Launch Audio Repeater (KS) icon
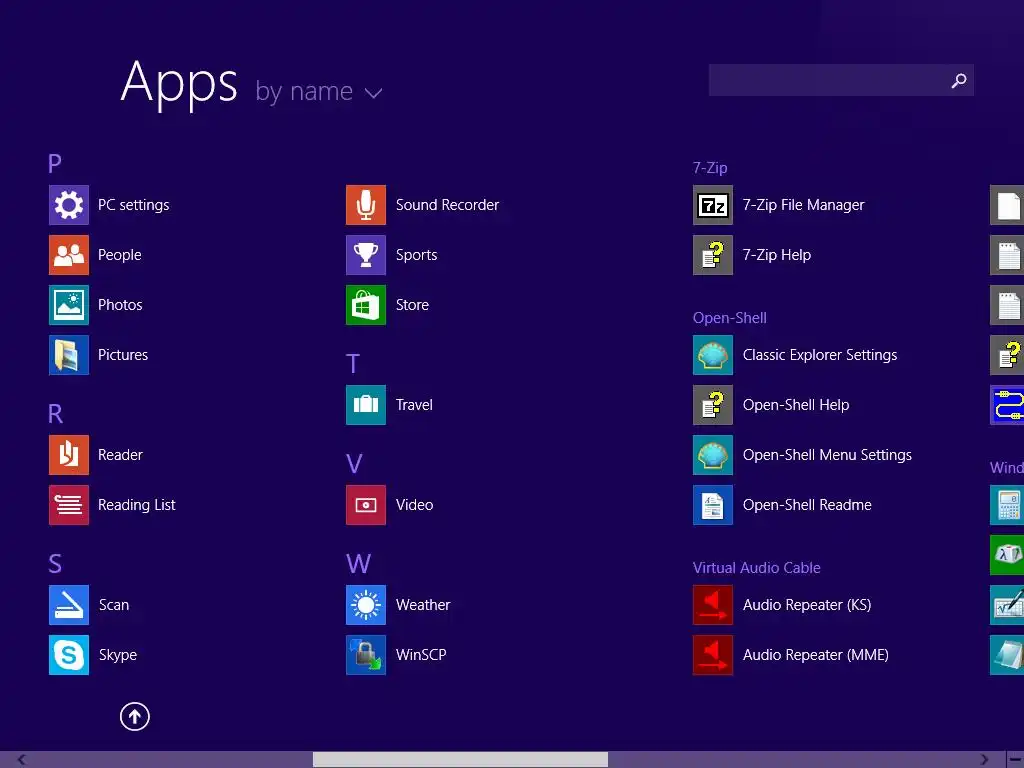1024x768 pixels. click(712, 605)
